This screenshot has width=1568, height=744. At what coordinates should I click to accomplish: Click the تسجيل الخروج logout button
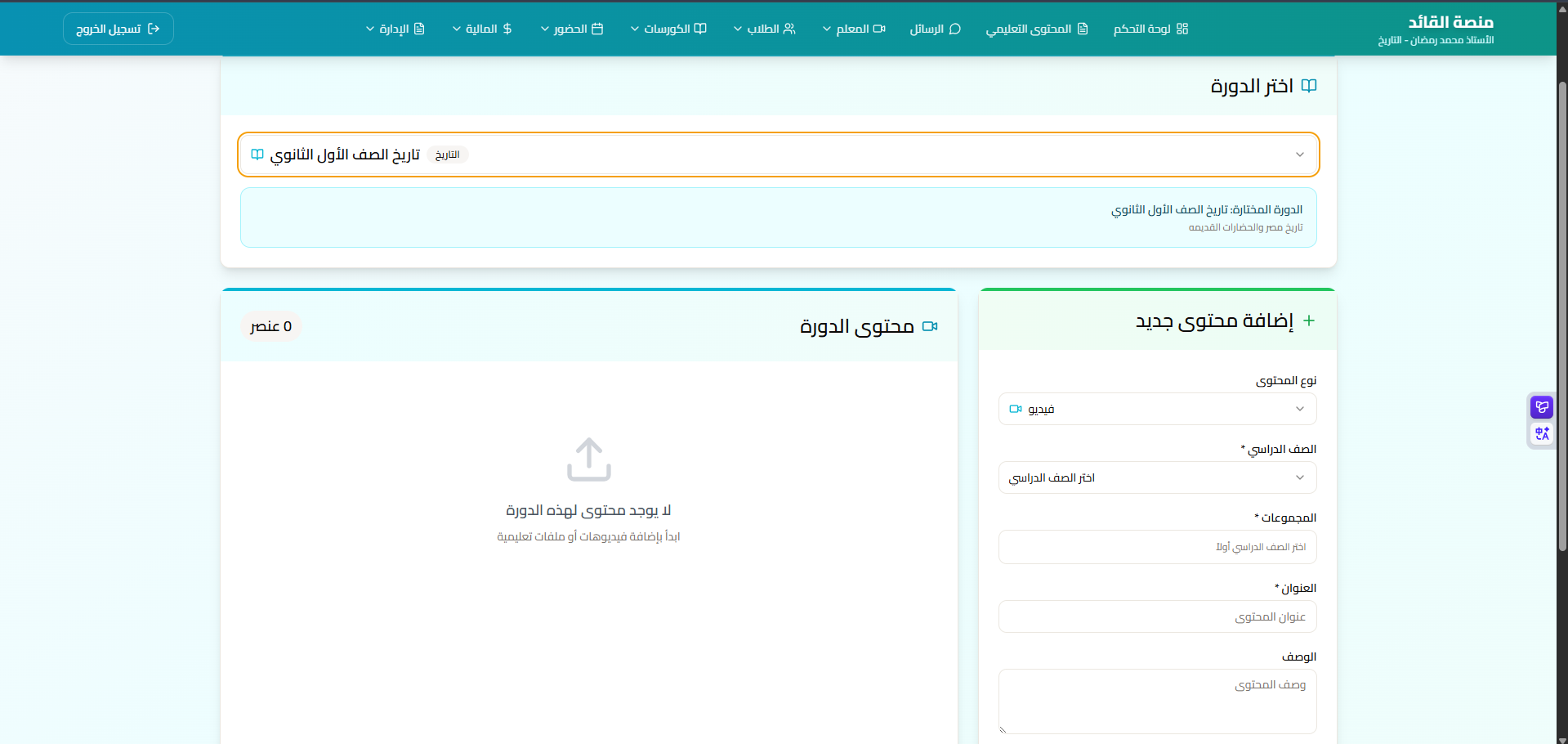click(x=118, y=29)
